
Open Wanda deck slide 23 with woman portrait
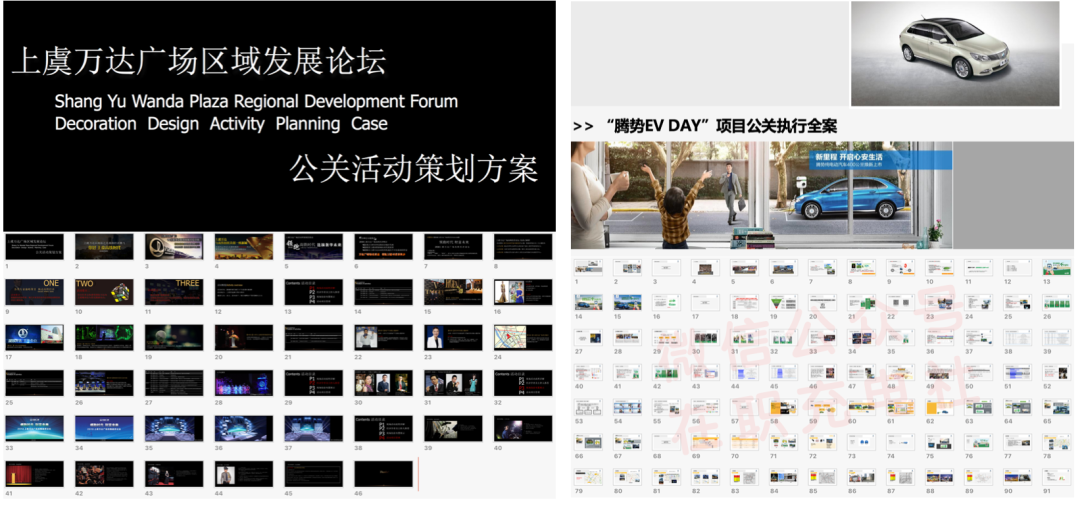(453, 337)
